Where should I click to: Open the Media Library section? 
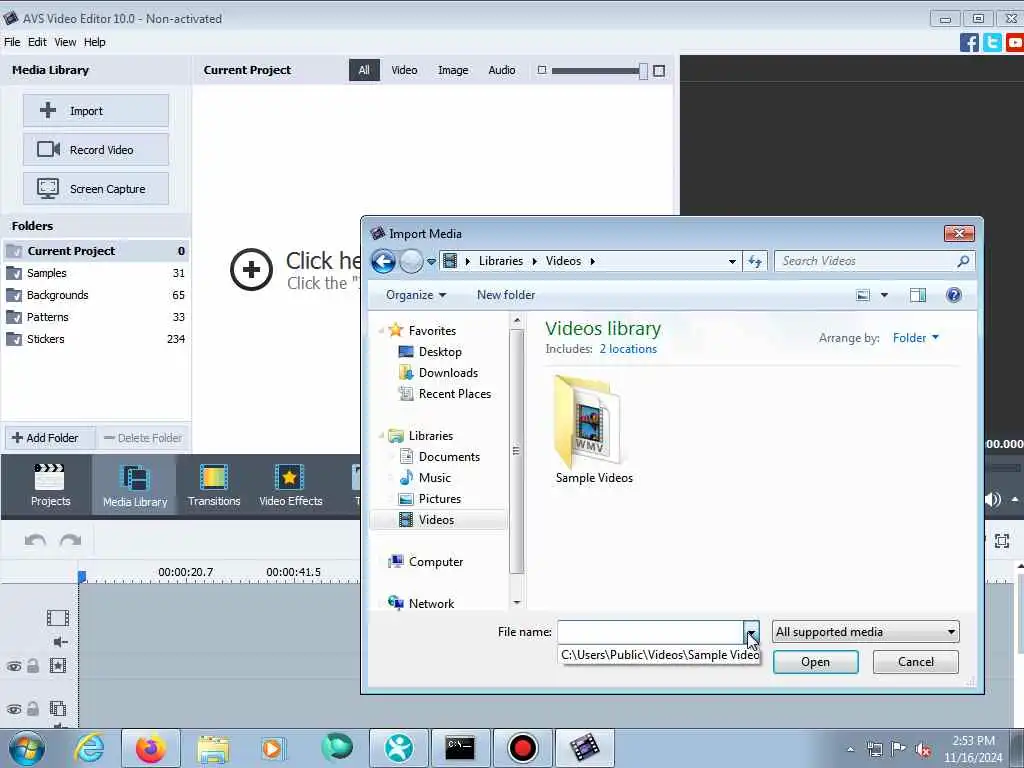(135, 485)
